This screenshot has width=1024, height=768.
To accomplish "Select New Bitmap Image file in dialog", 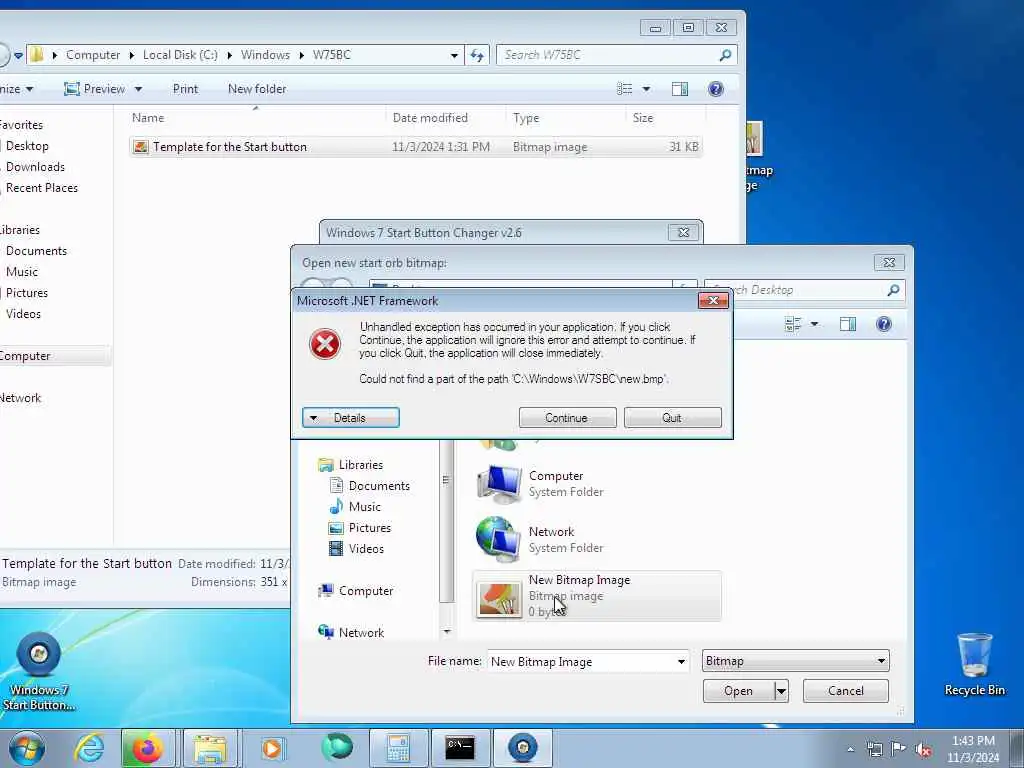I will (597, 596).
